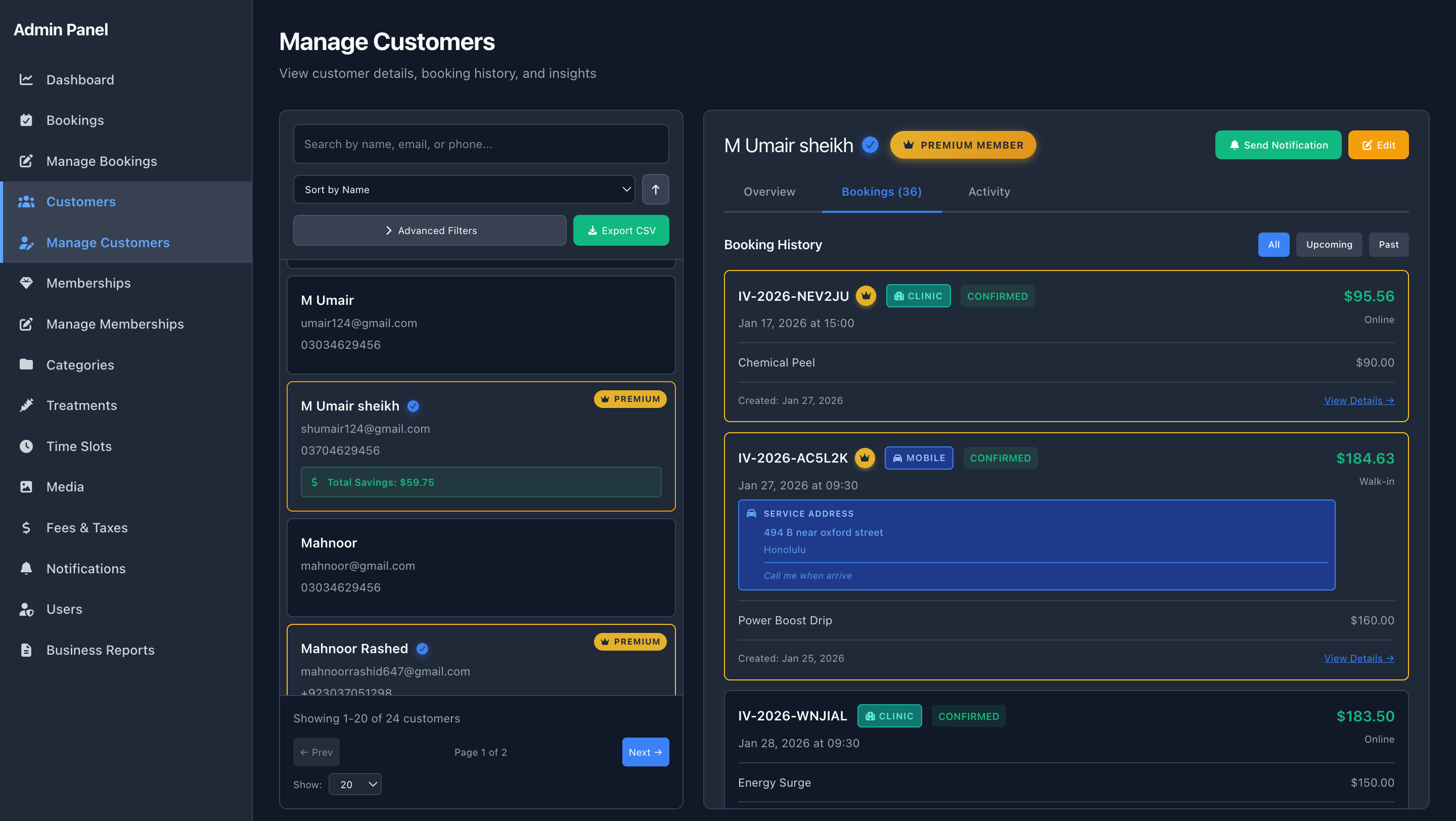
Task: Click the sort direction arrow icon
Action: click(655, 189)
